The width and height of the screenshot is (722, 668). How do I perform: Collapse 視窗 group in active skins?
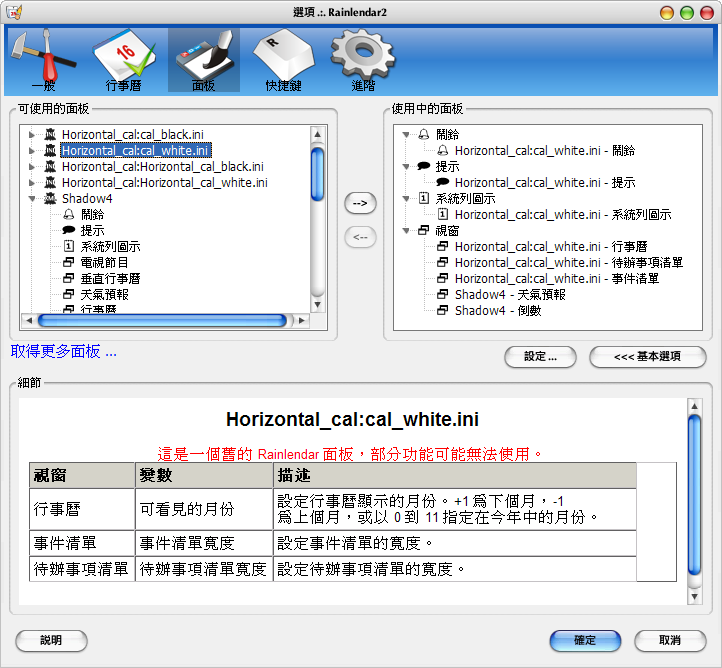click(406, 230)
